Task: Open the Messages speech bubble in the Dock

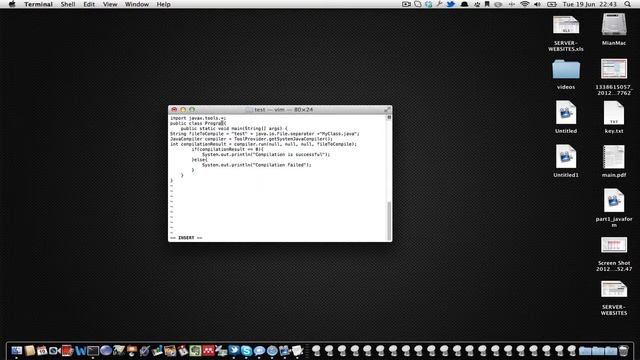Action: 259,350
